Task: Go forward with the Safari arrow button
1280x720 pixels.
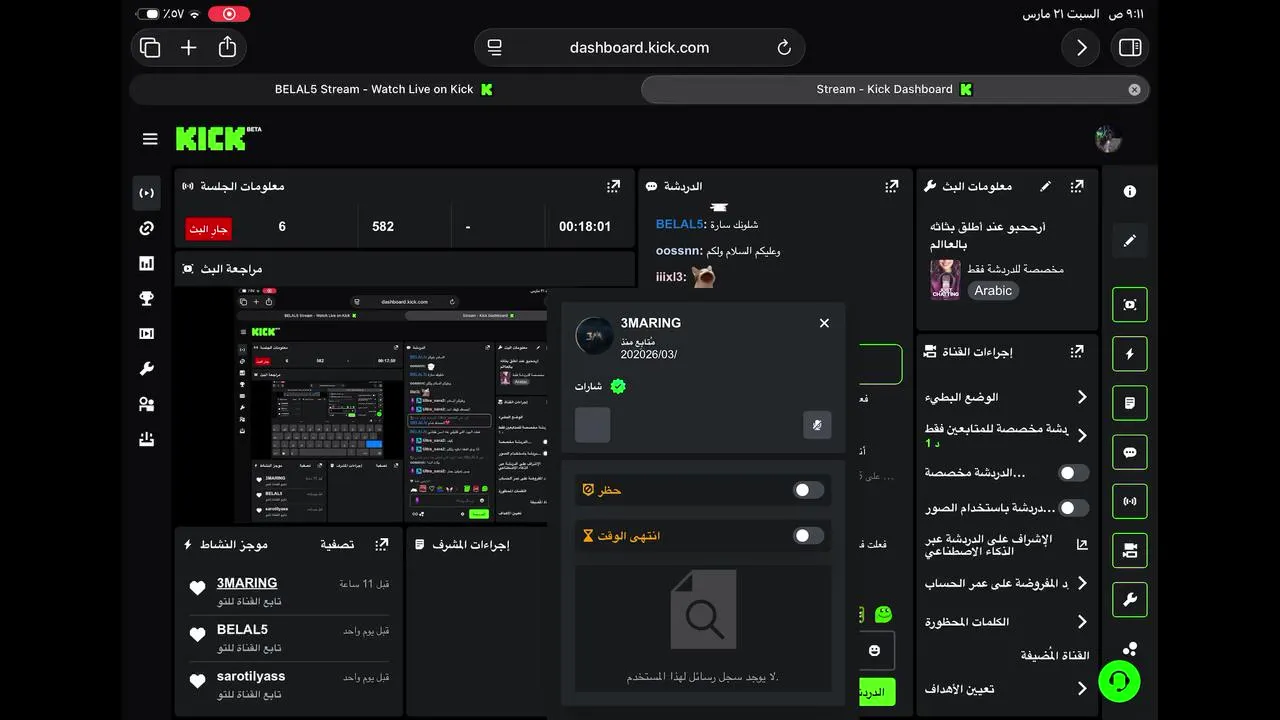Action: [1081, 47]
